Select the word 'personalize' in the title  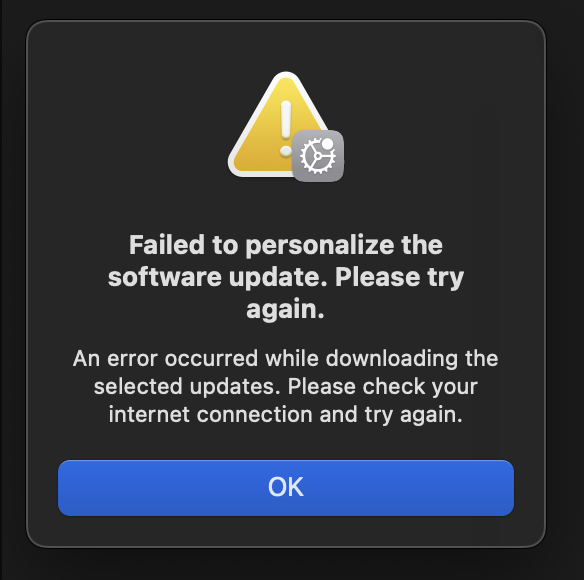tap(320, 246)
